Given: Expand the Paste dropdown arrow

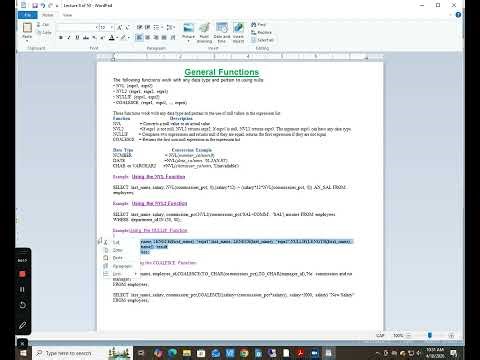Looking at the screenshot, I should (x=27, y=41).
